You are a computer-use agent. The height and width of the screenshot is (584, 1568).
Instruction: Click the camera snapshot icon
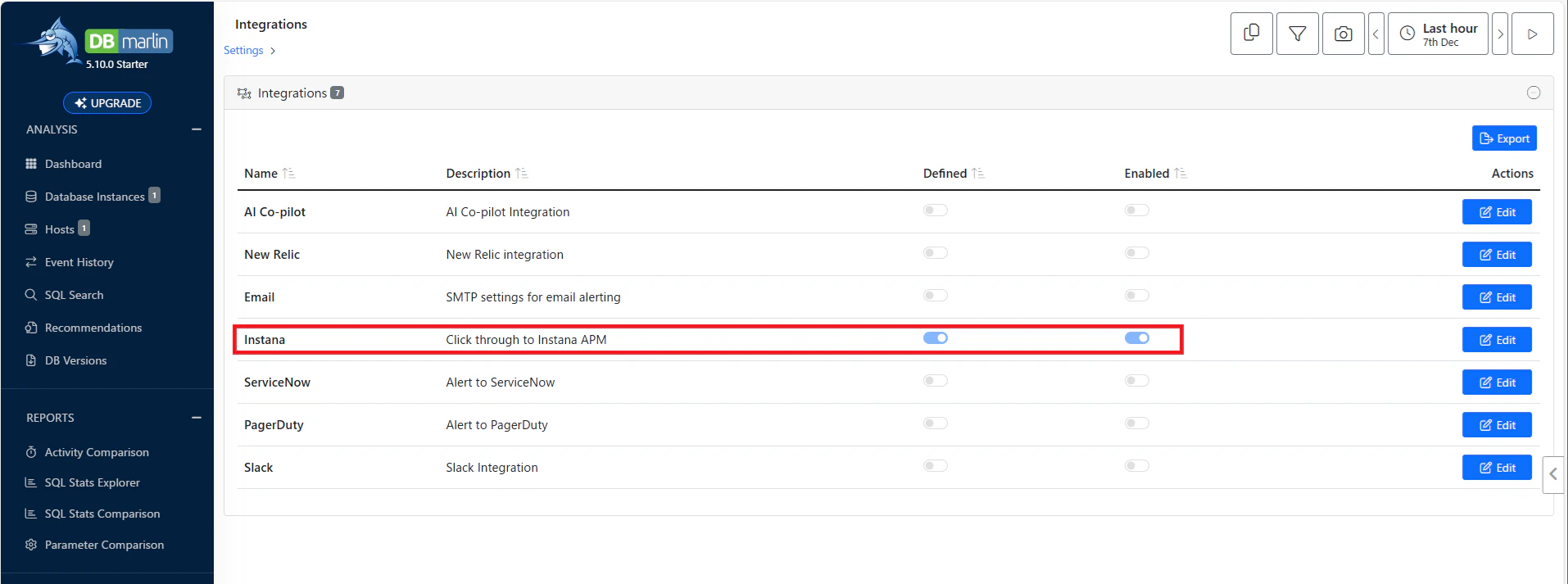pyautogui.click(x=1344, y=34)
